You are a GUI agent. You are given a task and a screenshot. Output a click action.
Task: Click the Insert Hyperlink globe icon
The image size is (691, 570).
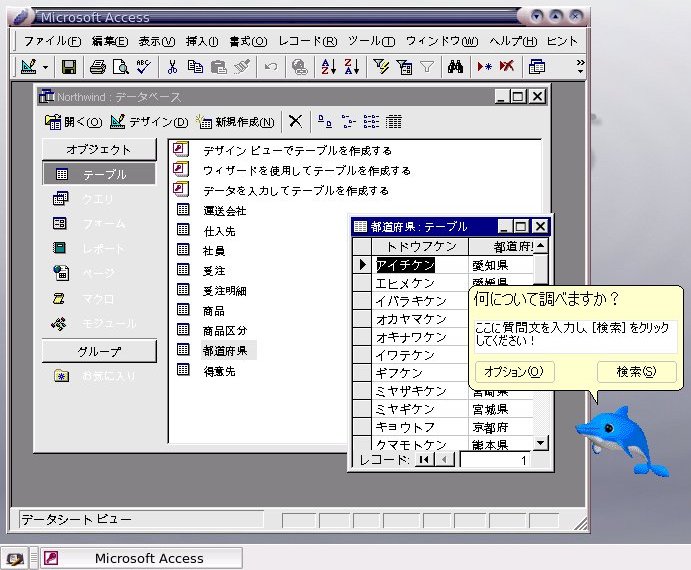click(300, 67)
